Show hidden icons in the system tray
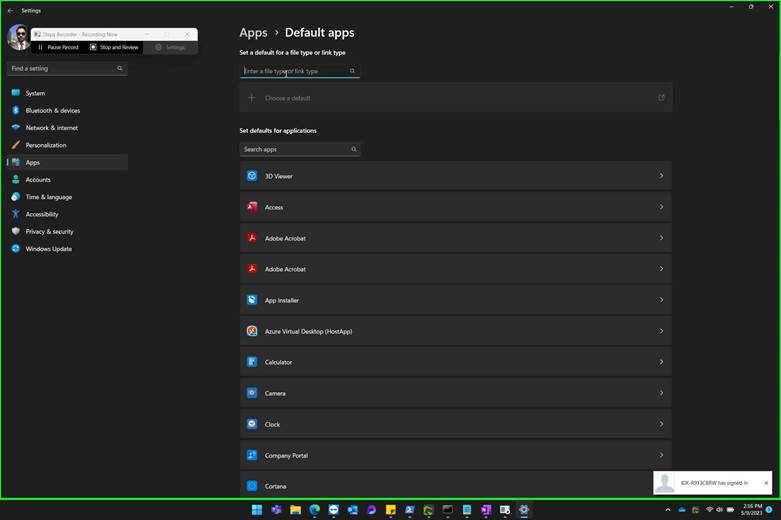This screenshot has height=520, width=781. 668,510
